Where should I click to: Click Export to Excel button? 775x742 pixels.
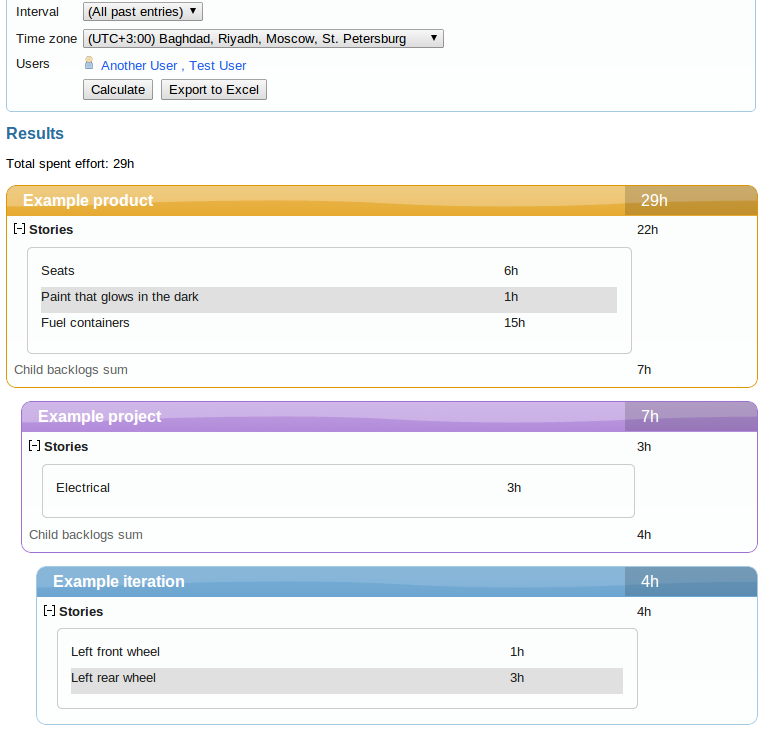click(x=214, y=90)
